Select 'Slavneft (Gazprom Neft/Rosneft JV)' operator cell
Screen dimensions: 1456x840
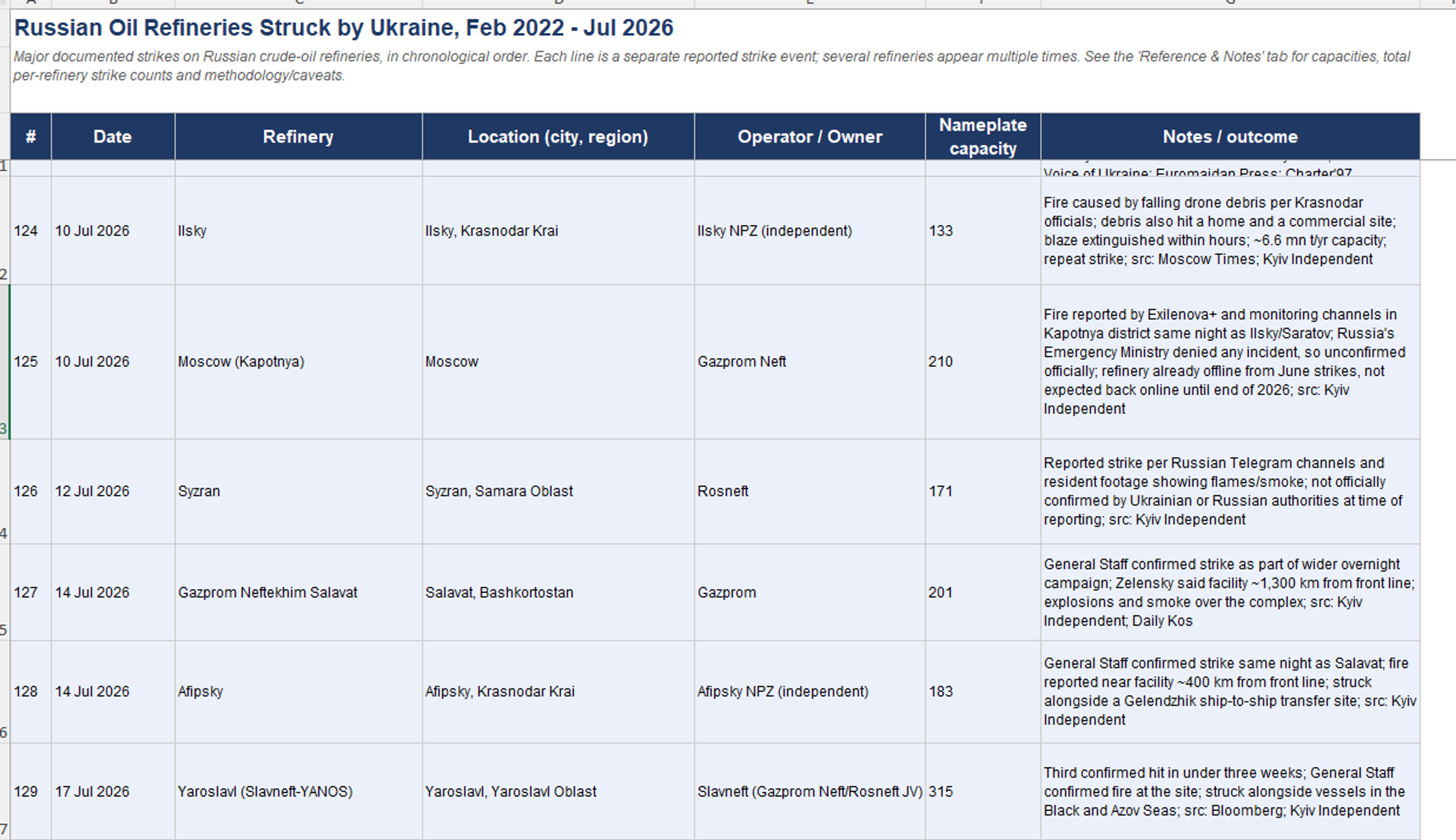[x=810, y=791]
